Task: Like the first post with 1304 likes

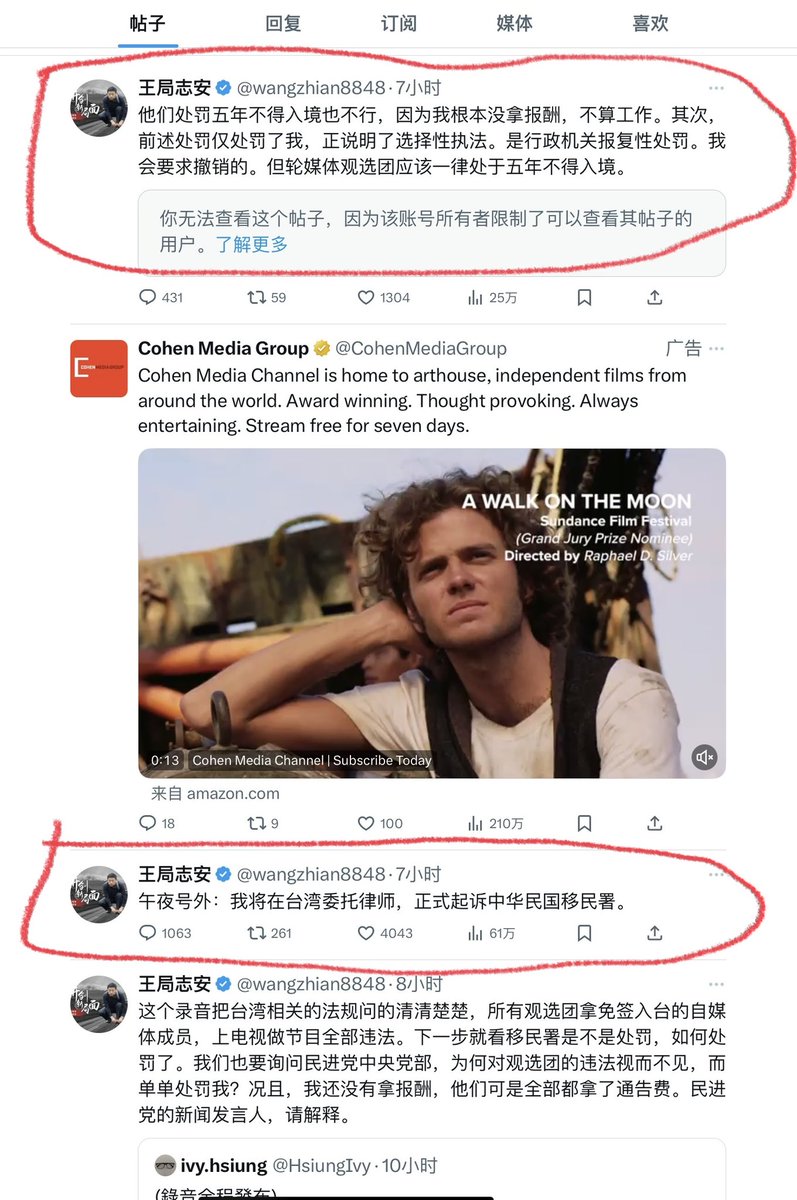Action: click(384, 297)
